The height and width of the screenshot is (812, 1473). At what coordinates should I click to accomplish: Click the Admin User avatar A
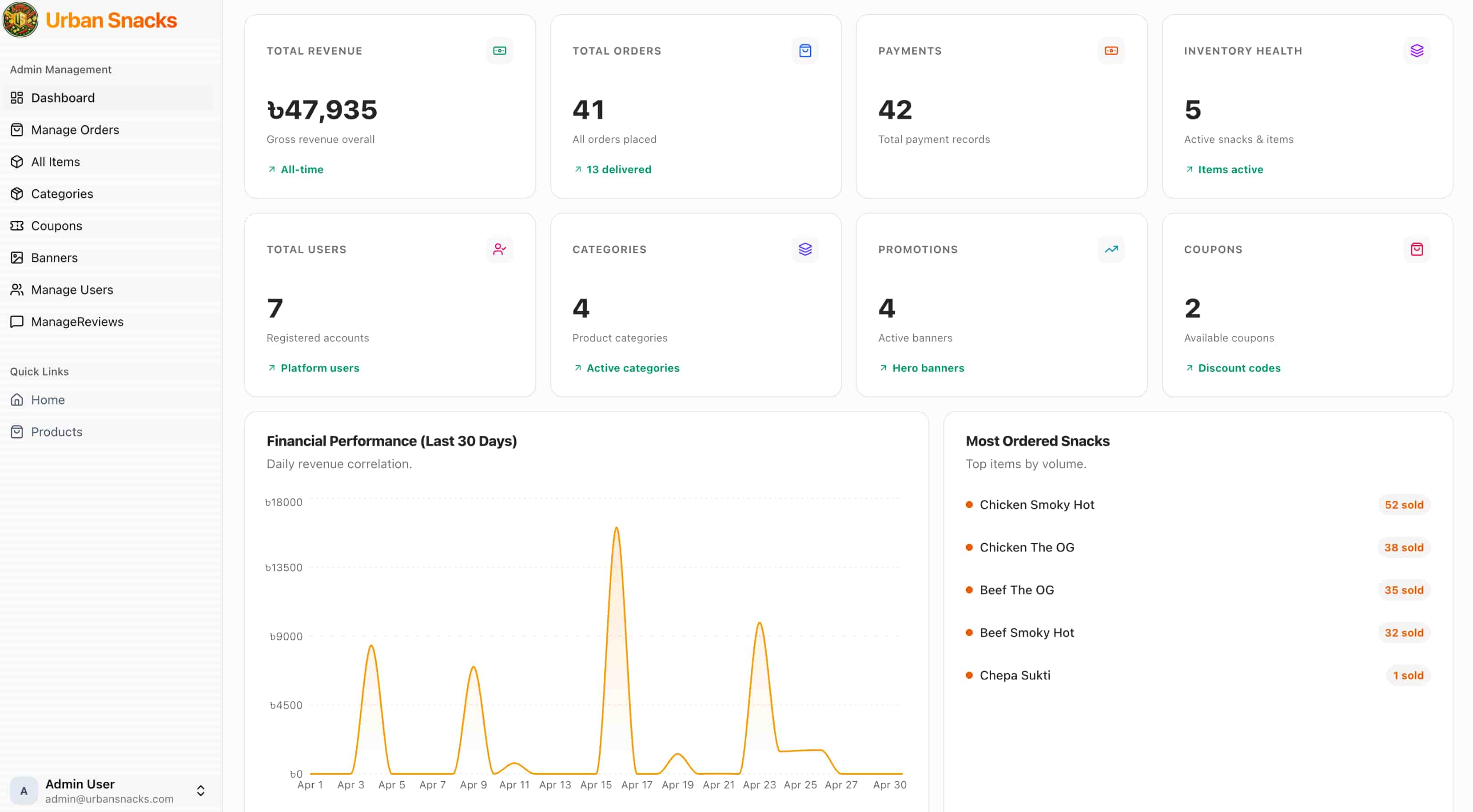tap(24, 791)
